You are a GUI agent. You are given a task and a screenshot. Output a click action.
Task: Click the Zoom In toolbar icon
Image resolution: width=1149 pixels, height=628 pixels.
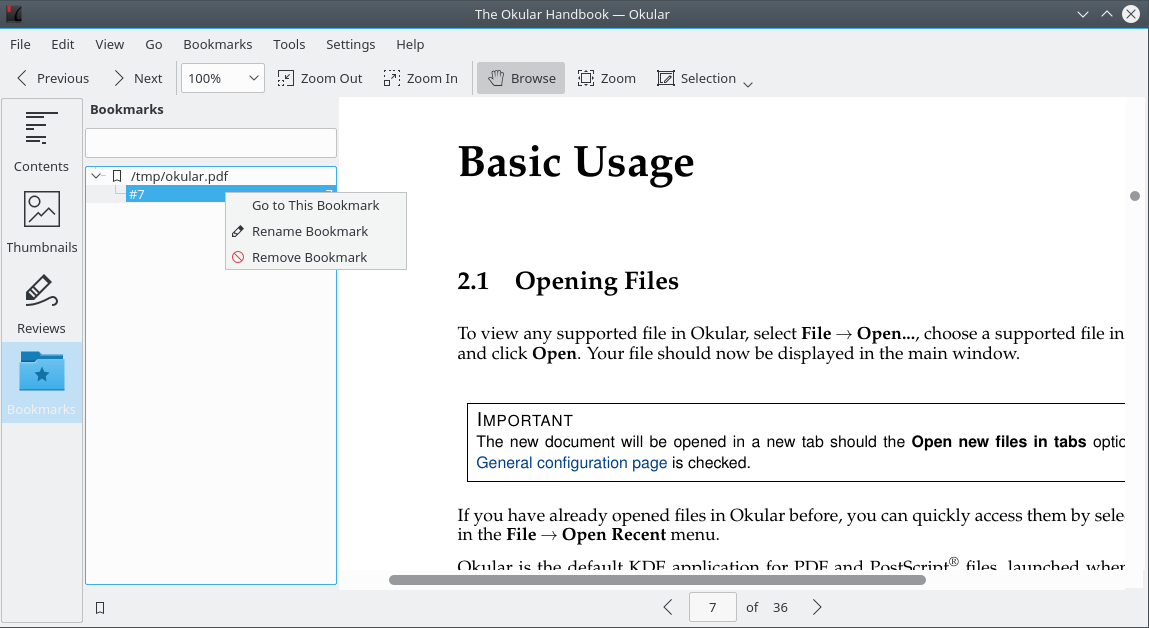pos(420,78)
